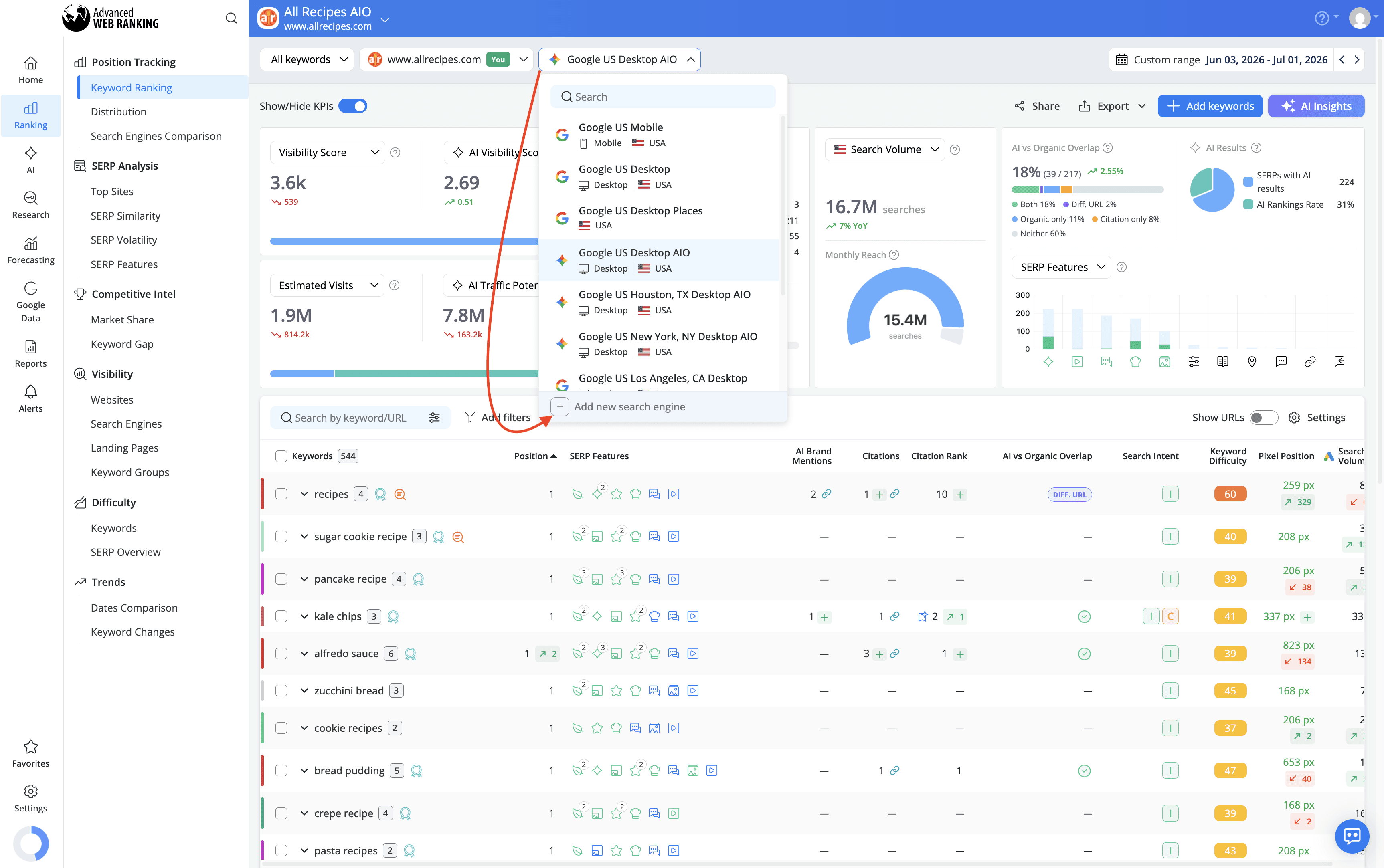Check the sugar cookie recipe checkbox
The image size is (1384, 868).
pos(281,536)
